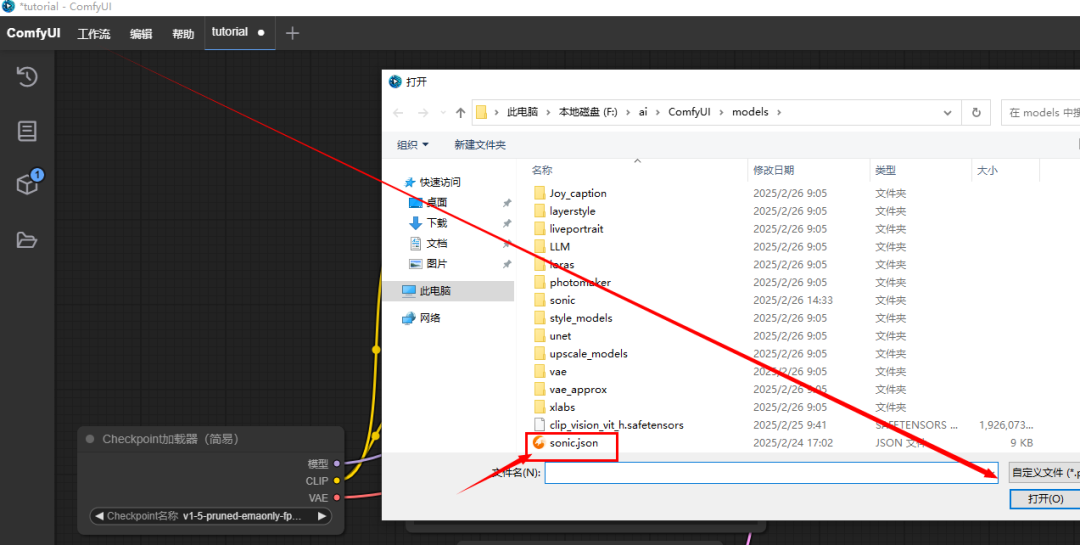The width and height of the screenshot is (1080, 545).
Task: Select the sonic folder
Action: [x=562, y=300]
